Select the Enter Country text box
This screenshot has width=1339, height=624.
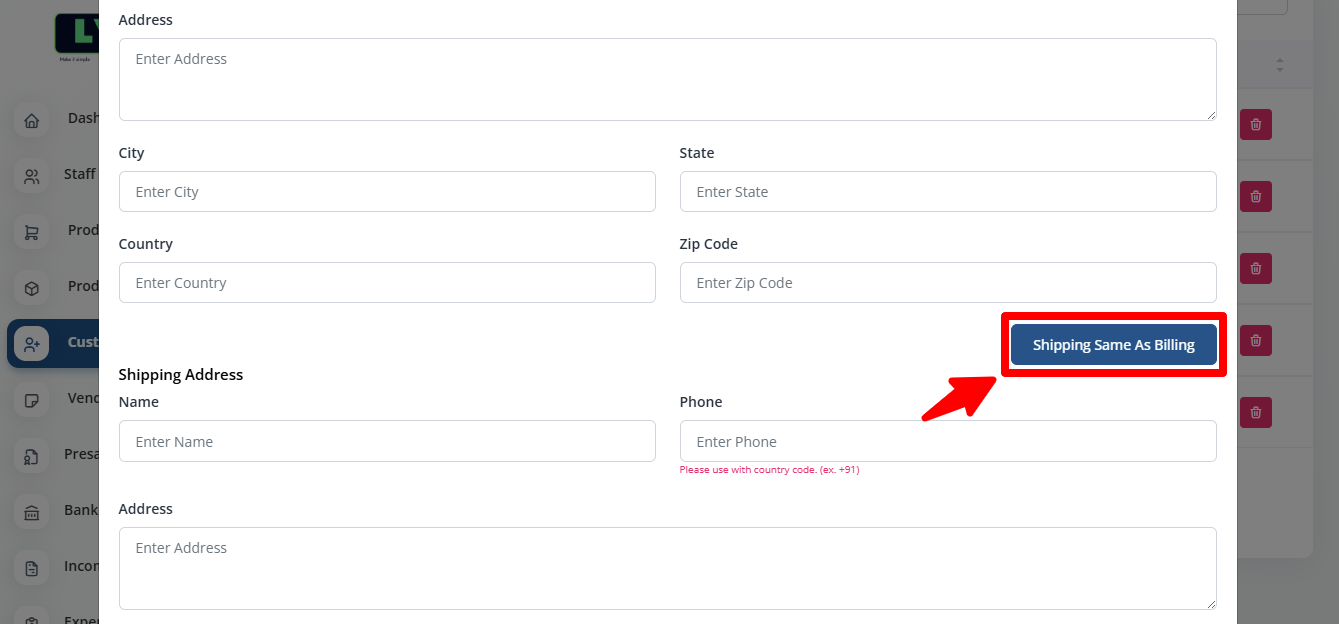point(387,283)
